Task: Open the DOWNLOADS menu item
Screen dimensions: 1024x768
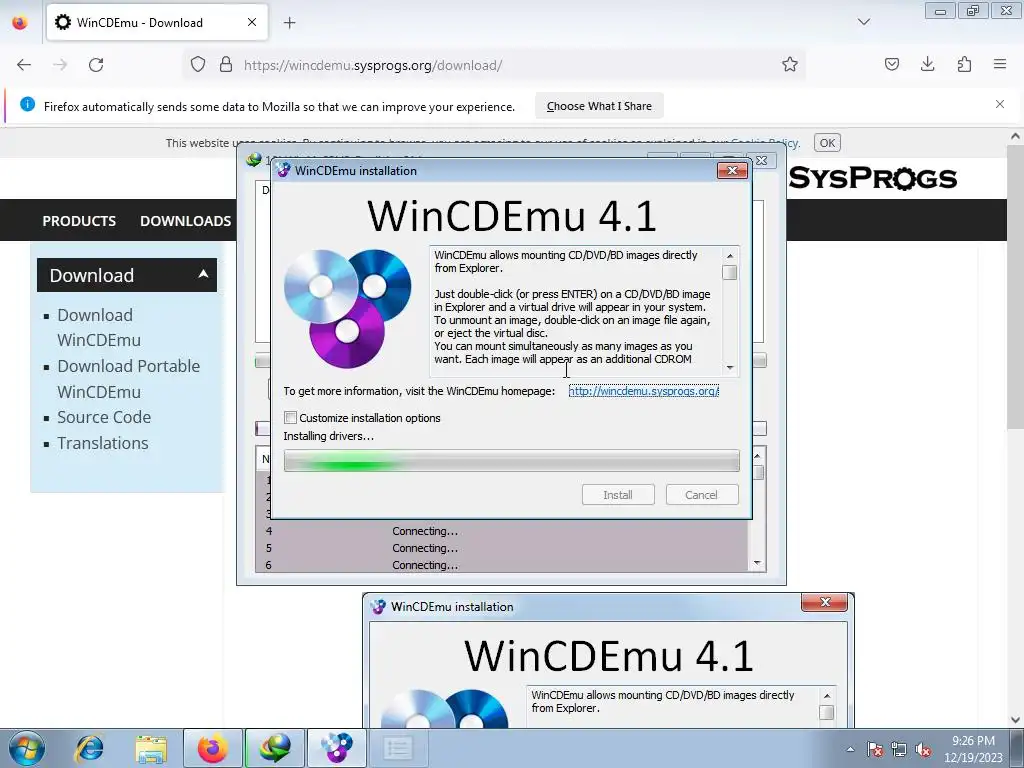Action: click(x=185, y=221)
